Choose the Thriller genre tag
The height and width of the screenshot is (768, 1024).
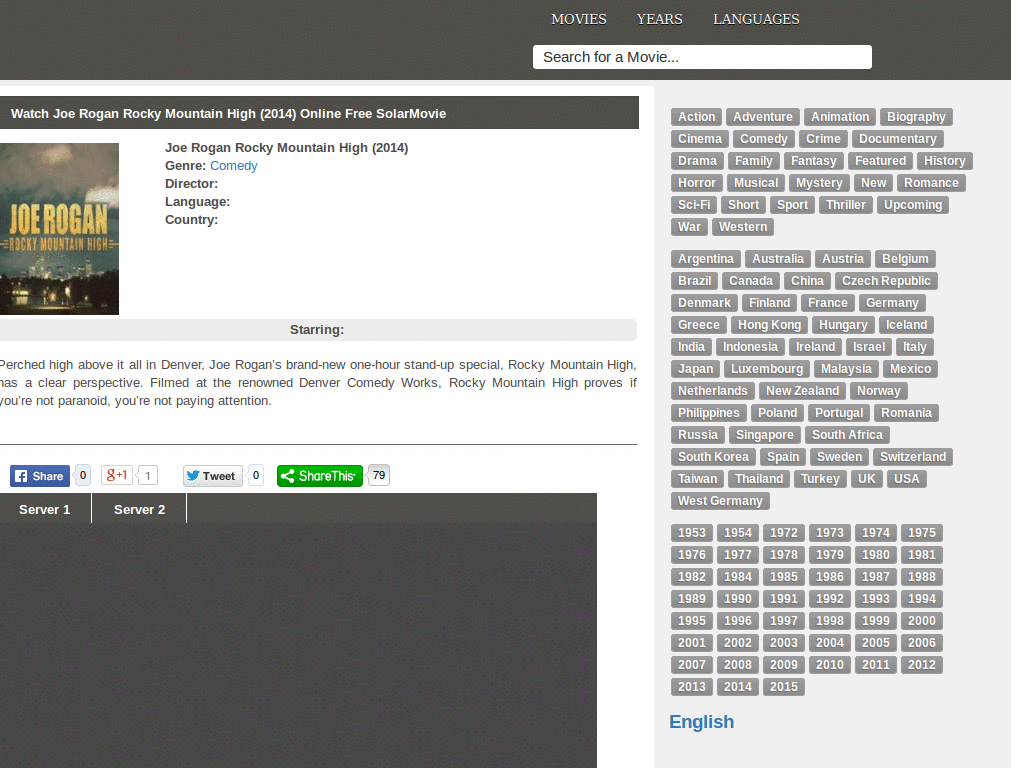point(846,205)
